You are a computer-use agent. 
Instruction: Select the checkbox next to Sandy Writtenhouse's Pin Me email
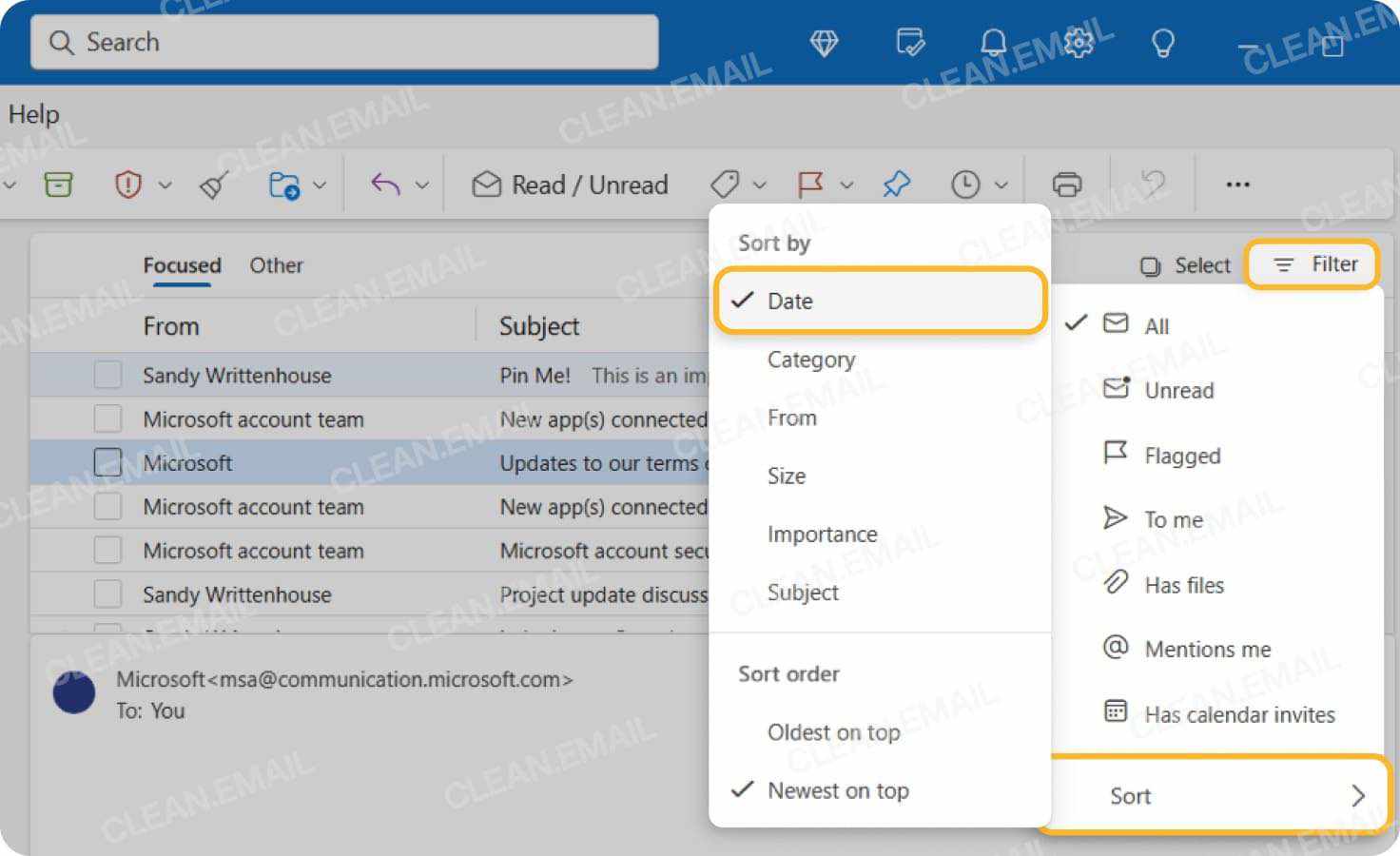coord(107,375)
